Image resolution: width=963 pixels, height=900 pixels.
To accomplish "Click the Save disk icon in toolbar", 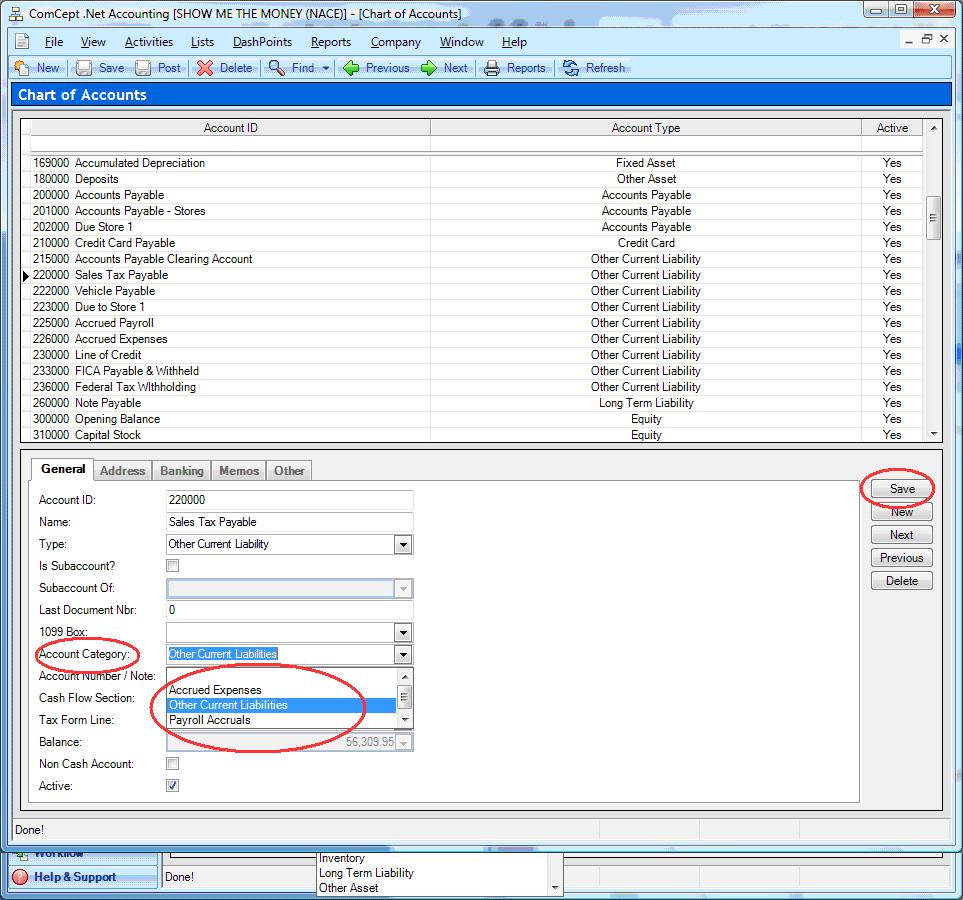I will click(85, 68).
